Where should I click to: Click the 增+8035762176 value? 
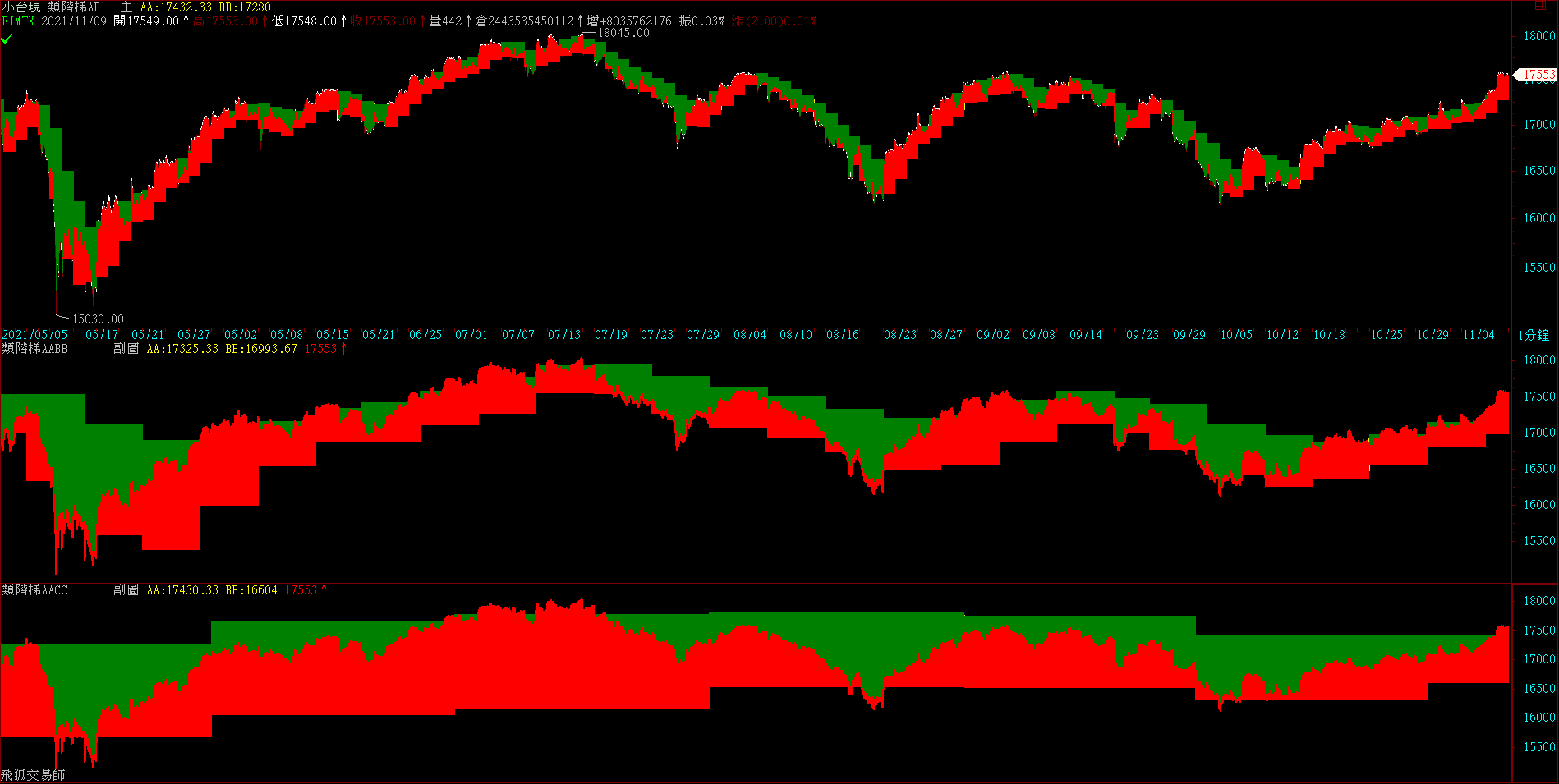[x=629, y=21]
